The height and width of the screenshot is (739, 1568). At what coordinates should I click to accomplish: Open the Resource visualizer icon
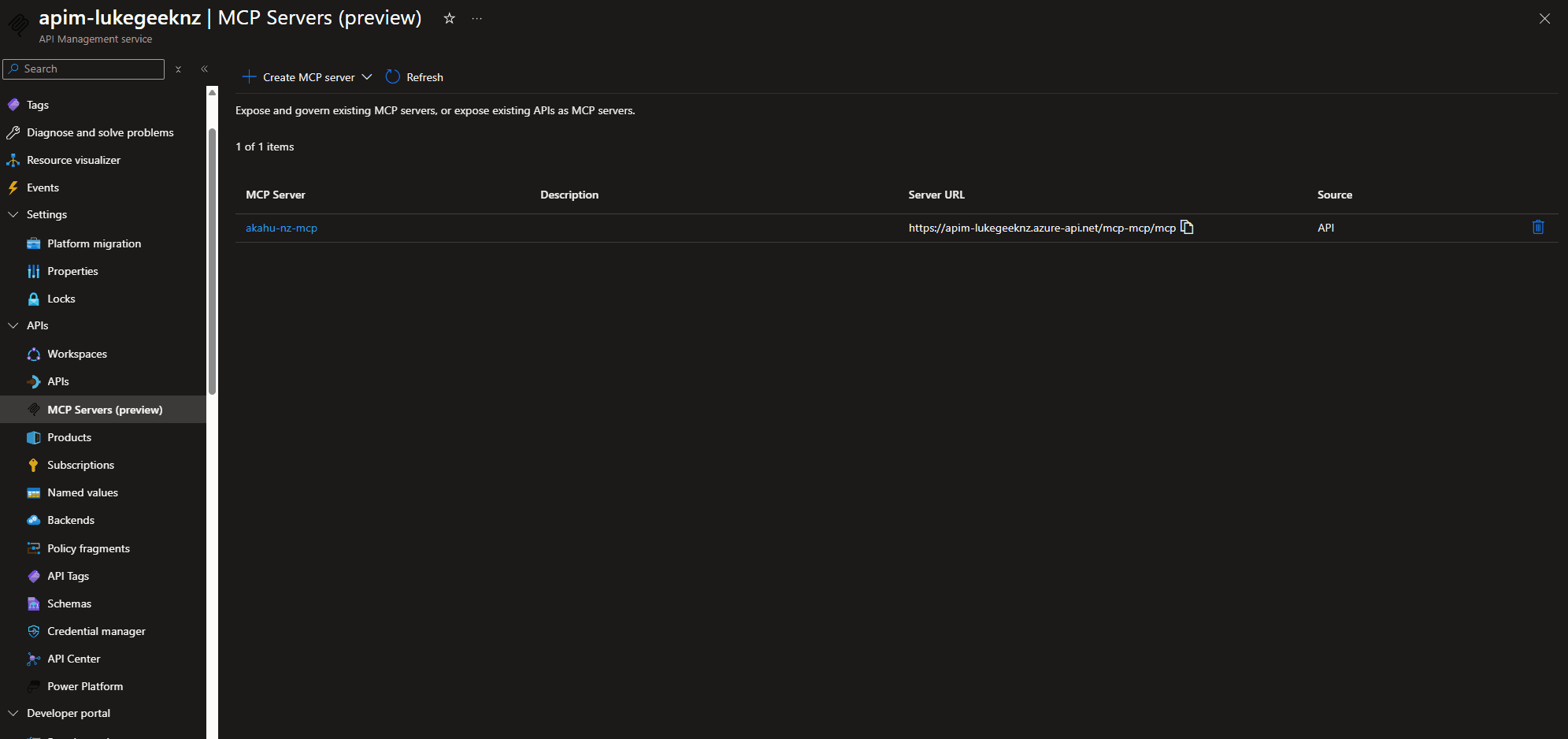coord(13,160)
